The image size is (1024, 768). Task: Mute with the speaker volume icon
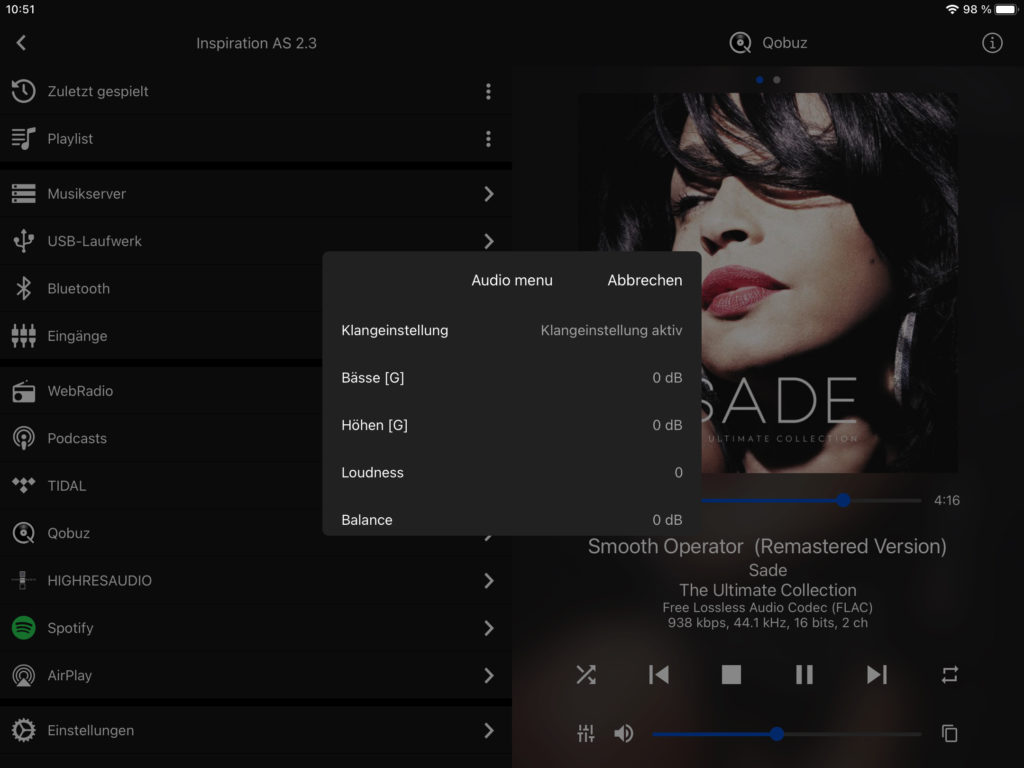pyautogui.click(x=624, y=733)
